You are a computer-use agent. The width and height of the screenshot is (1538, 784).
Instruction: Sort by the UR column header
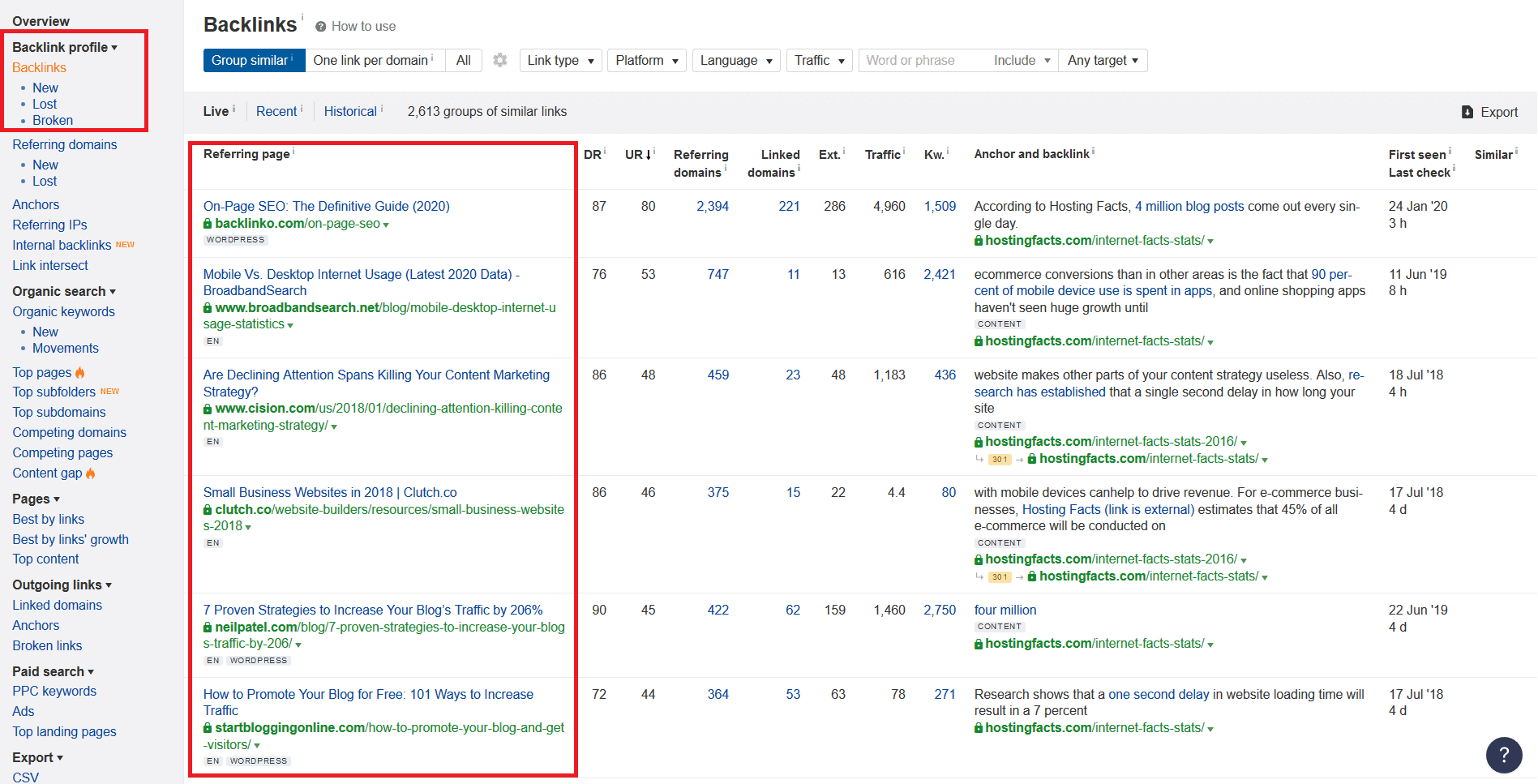click(x=639, y=154)
